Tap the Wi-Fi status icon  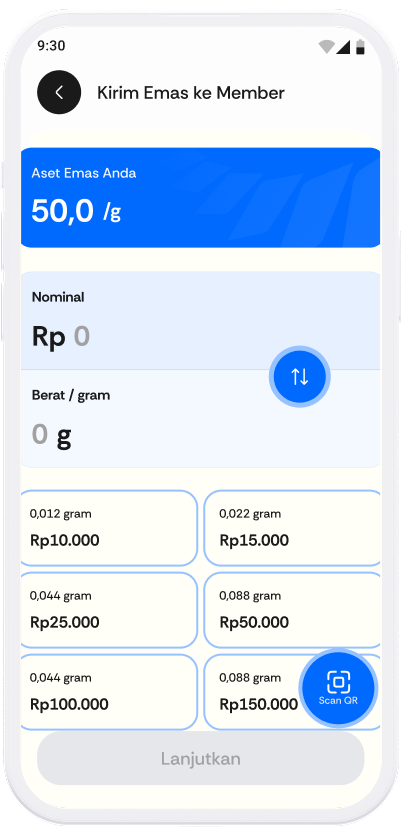click(326, 46)
